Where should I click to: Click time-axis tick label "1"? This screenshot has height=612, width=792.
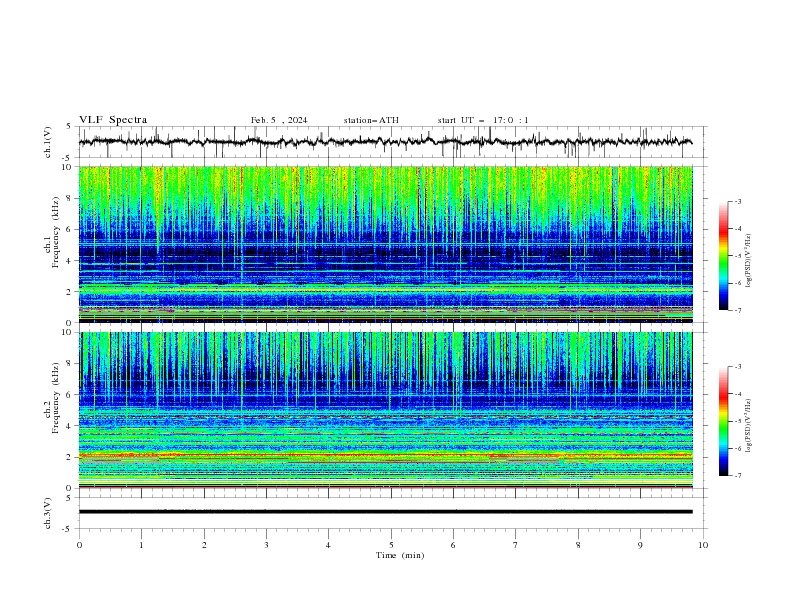[141, 545]
